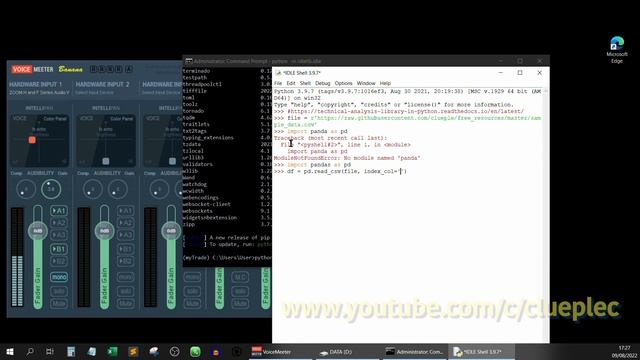The height and width of the screenshot is (360, 640).
Task: Toggle A2 bus on Hardware Input 1
Action: click(x=59, y=223)
